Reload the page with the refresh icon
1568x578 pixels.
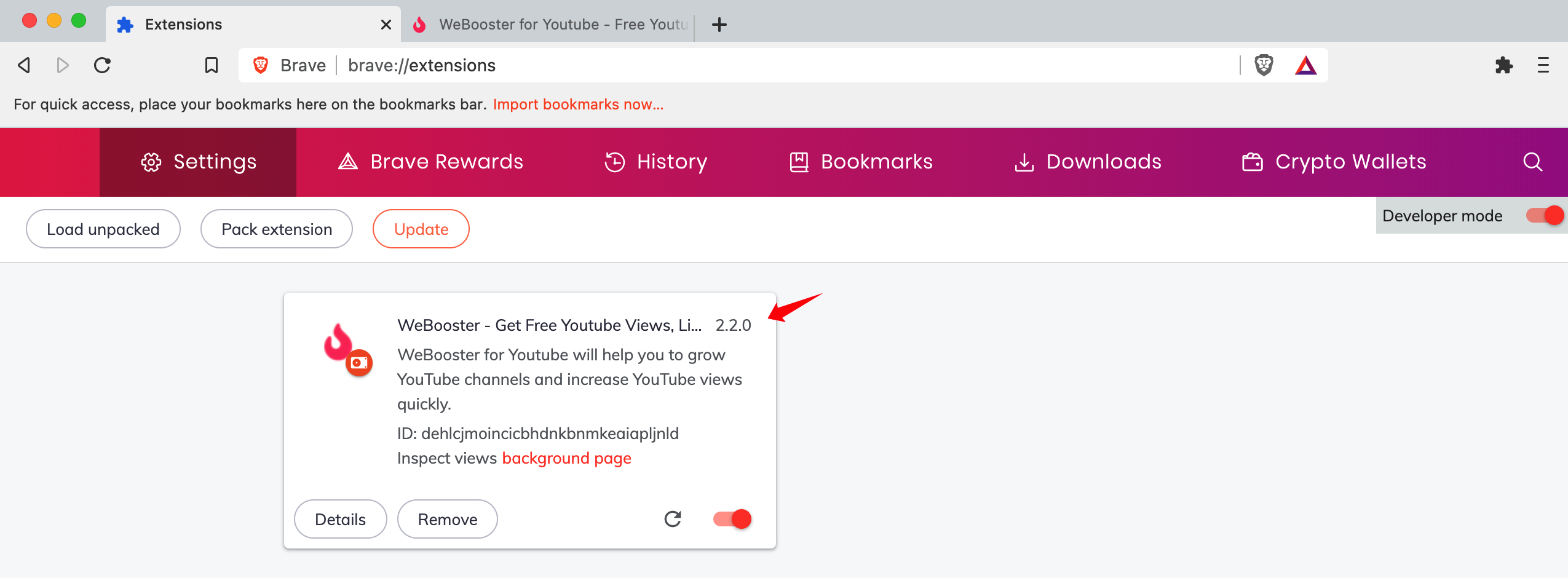(102, 65)
